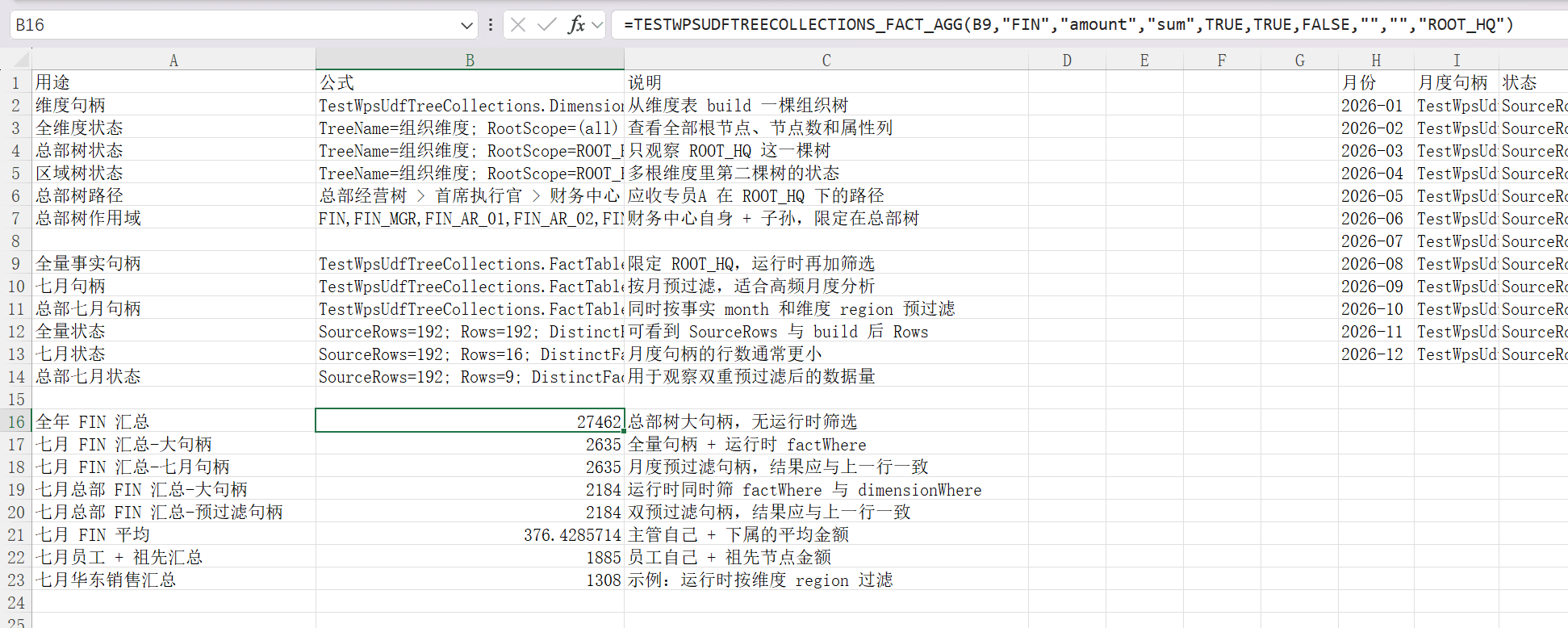
Task: Click cell H8 with month 2026-07
Action: (1376, 241)
